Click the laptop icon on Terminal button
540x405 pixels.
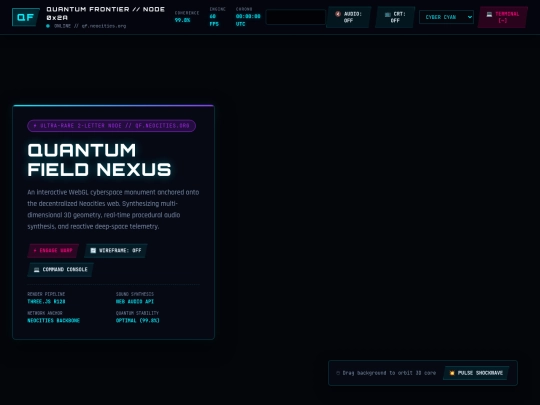(x=489, y=14)
